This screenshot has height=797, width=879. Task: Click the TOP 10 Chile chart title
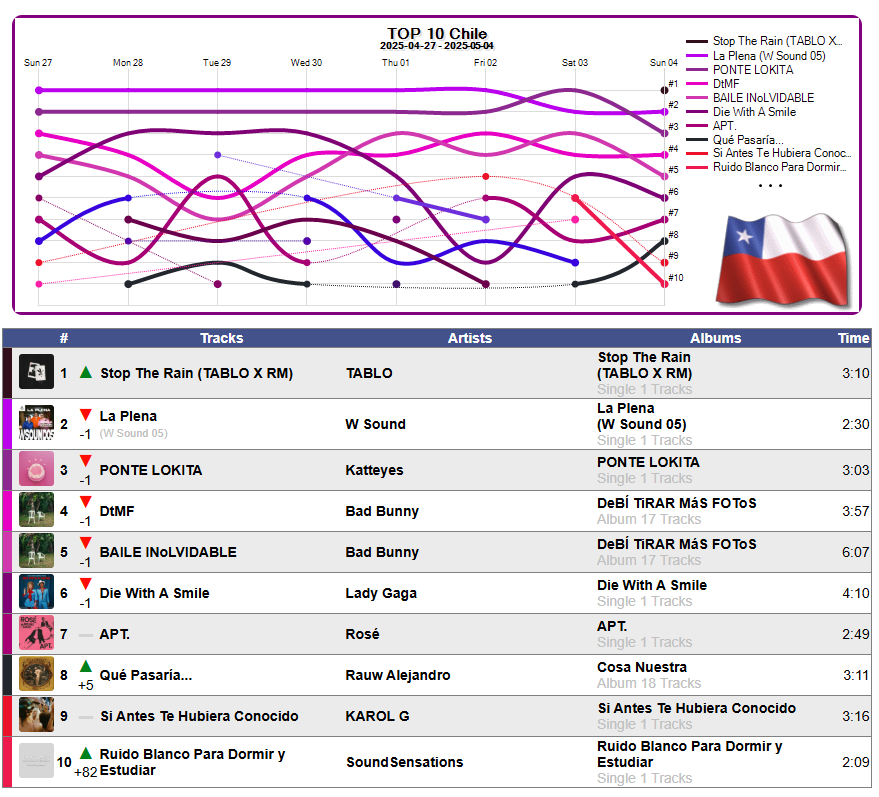click(437, 34)
